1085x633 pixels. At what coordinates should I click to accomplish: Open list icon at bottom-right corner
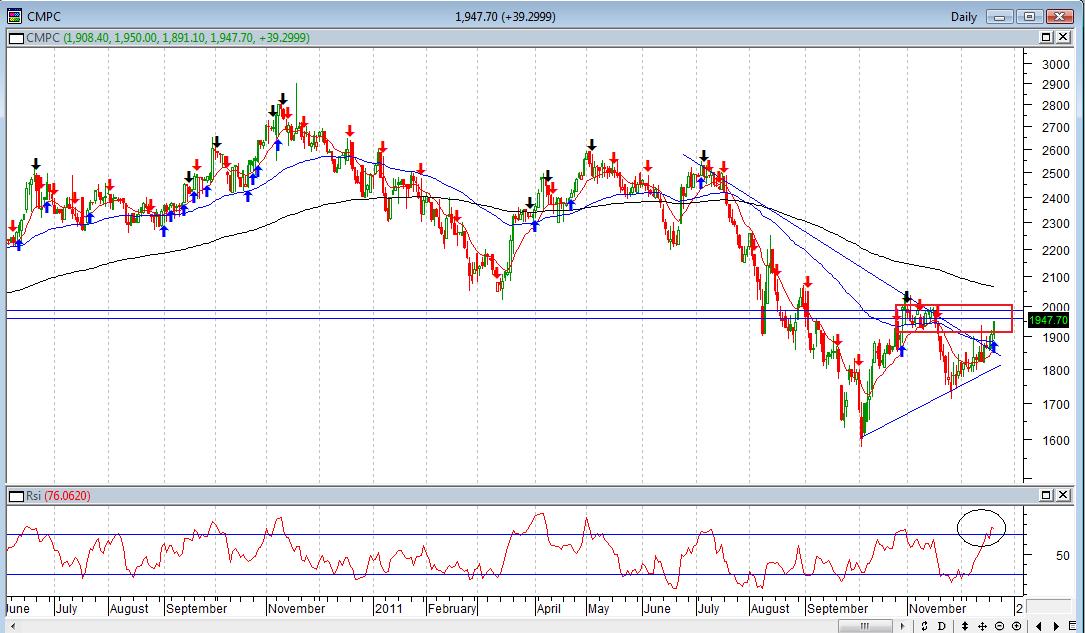tap(1073, 625)
